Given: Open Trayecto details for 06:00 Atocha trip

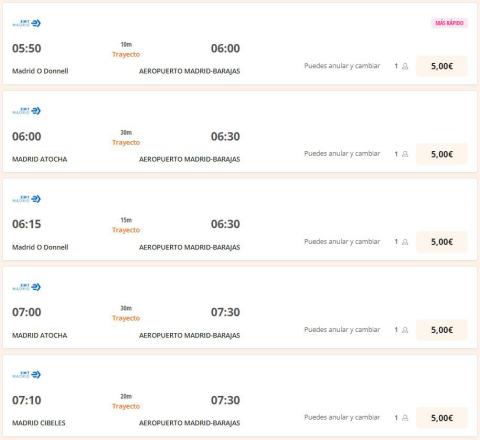Looking at the screenshot, I should tap(126, 142).
